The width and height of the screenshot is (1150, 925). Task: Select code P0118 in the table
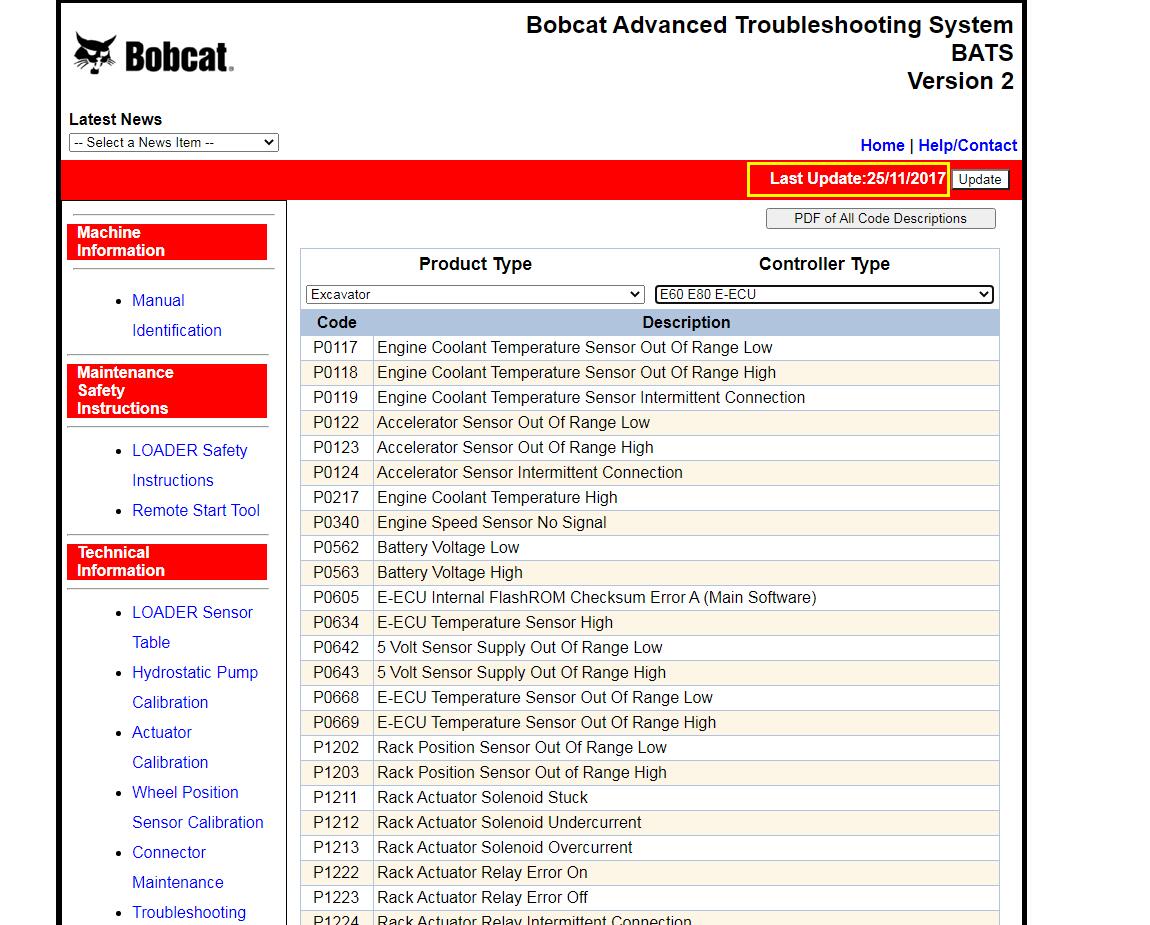[336, 373]
